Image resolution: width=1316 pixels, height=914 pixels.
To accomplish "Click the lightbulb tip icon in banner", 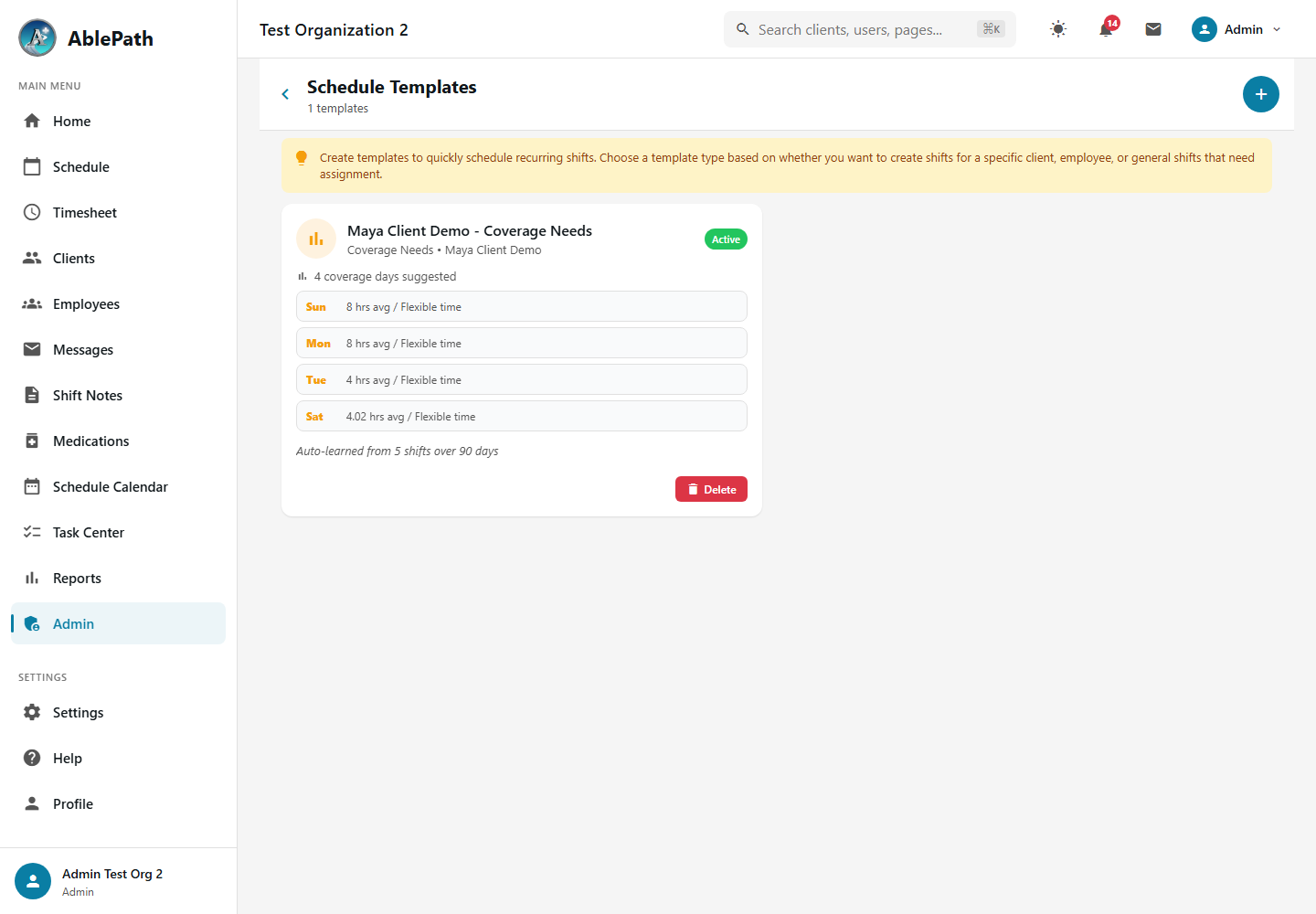I will pos(302,158).
